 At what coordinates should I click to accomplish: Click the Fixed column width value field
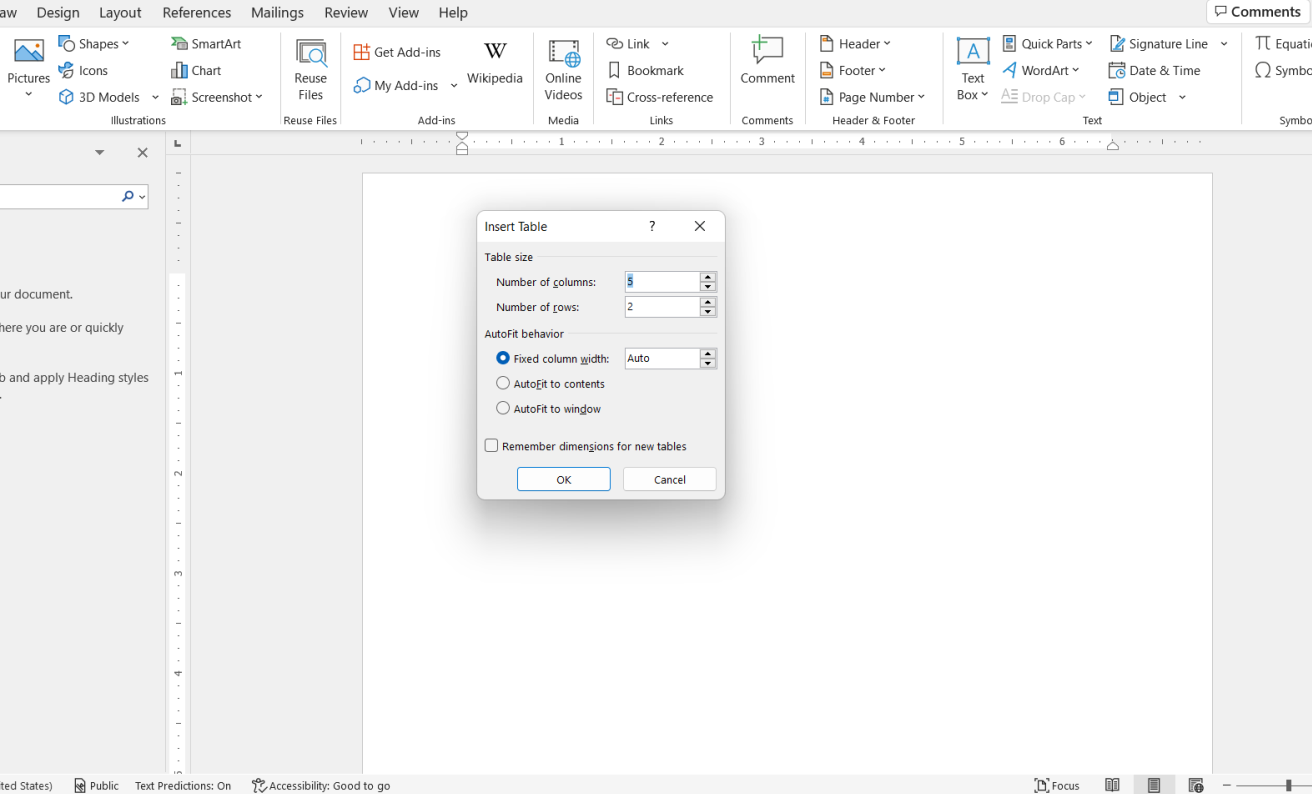(662, 358)
